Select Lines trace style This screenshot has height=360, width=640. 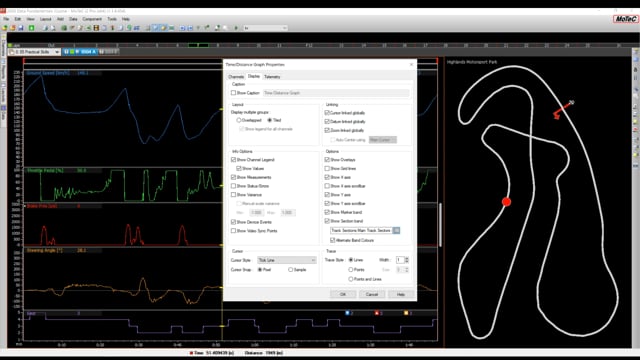pos(351,260)
